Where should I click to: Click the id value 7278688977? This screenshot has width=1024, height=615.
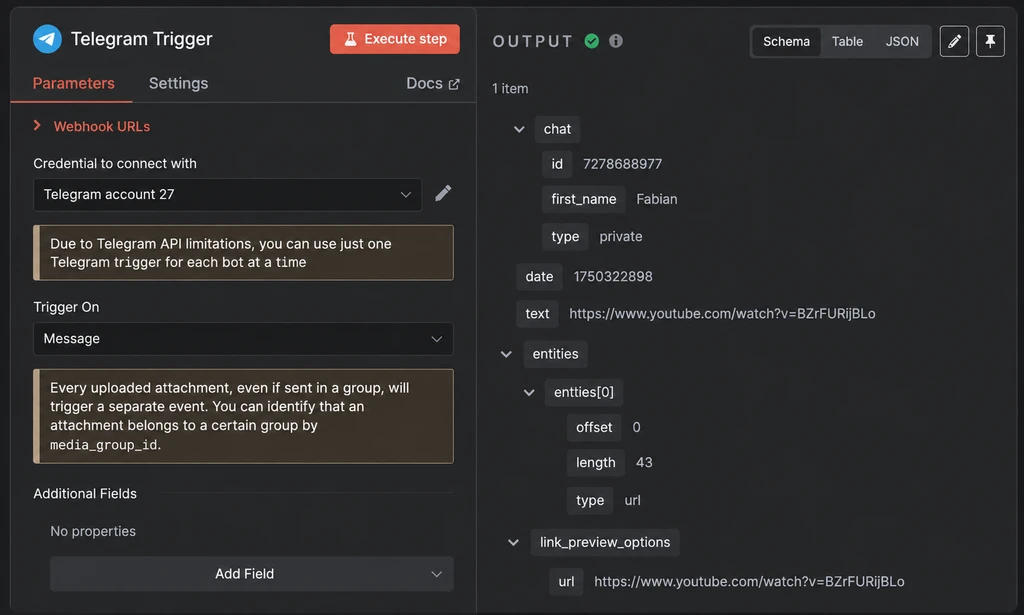click(x=622, y=164)
